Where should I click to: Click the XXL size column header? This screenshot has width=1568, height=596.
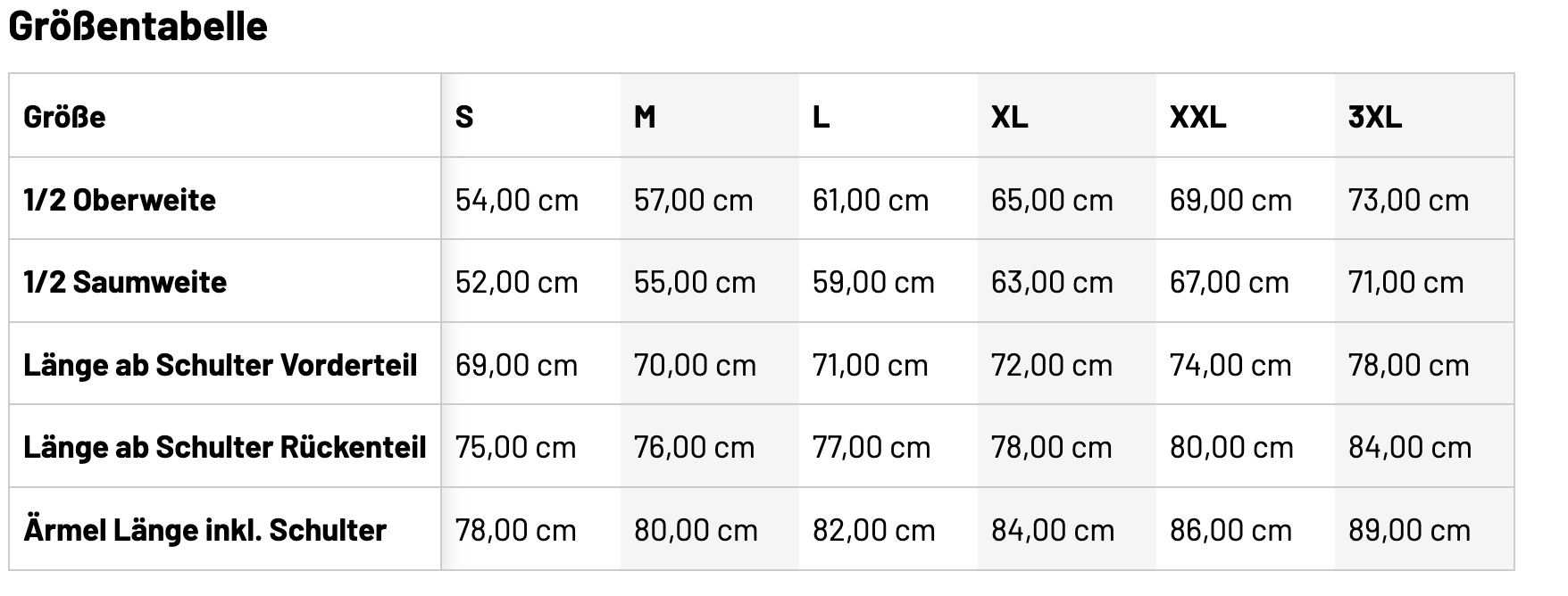coord(1197,117)
